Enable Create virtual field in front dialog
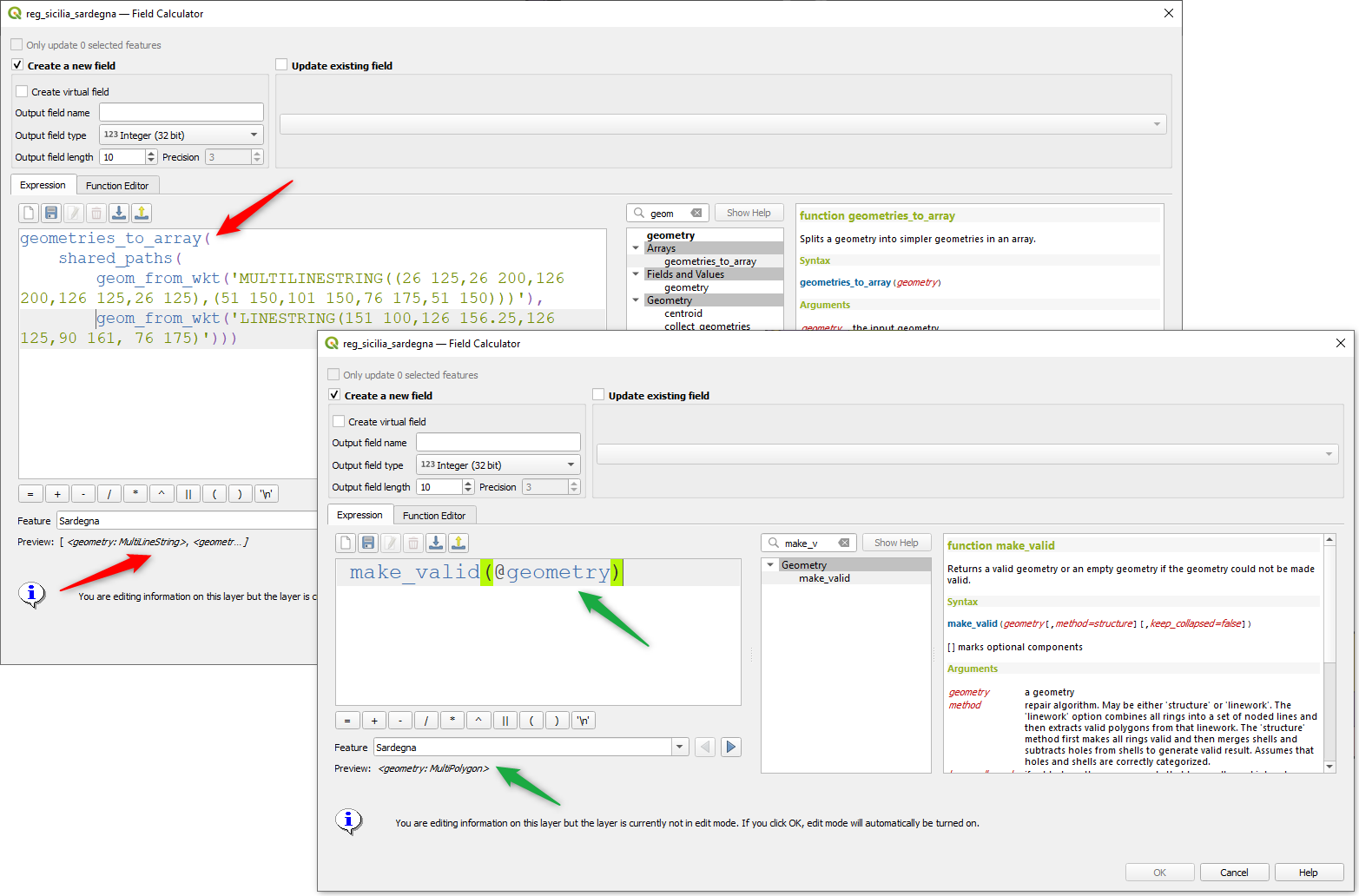This screenshot has width=1359, height=896. pos(340,421)
